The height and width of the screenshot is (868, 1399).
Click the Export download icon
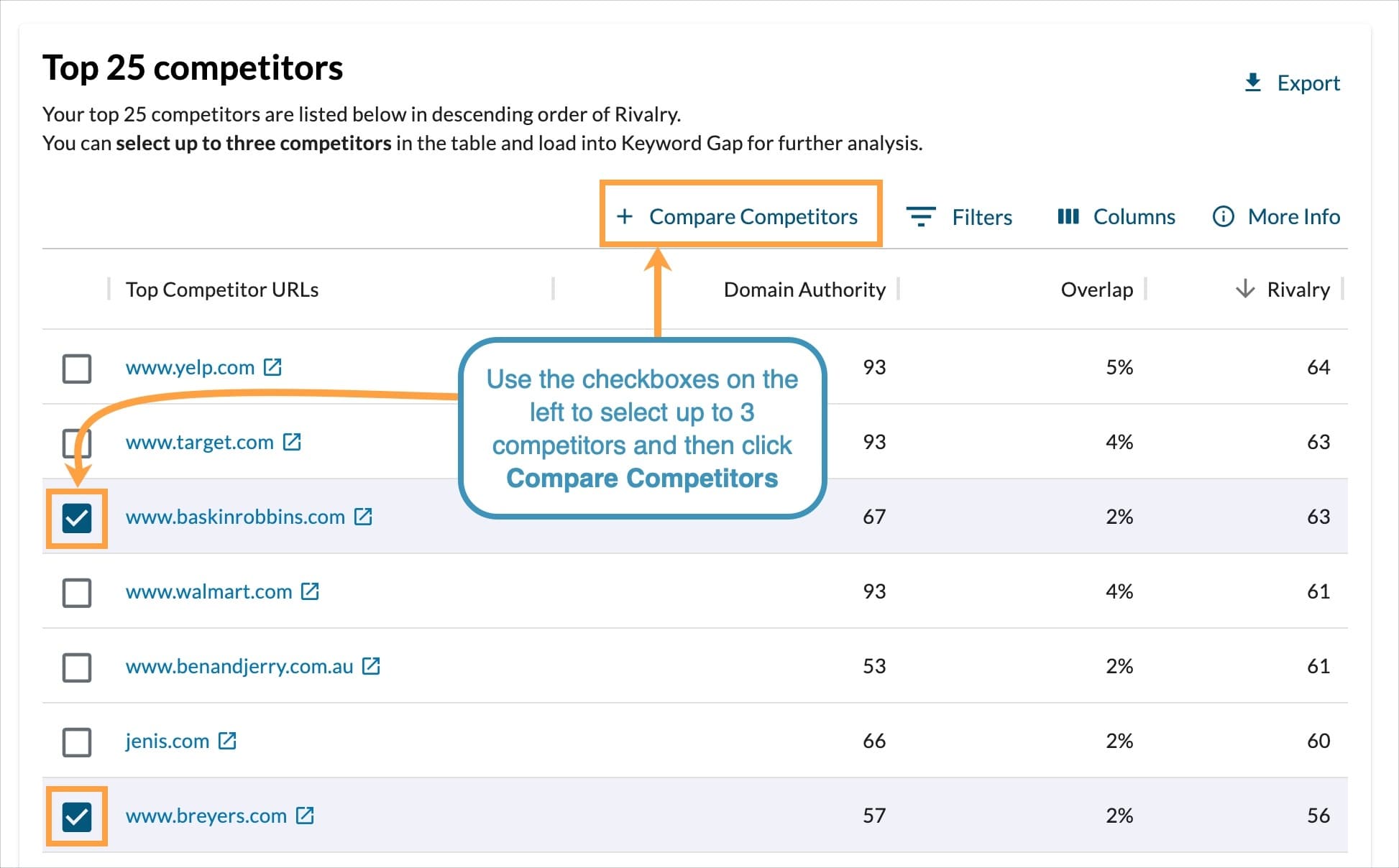pos(1254,82)
